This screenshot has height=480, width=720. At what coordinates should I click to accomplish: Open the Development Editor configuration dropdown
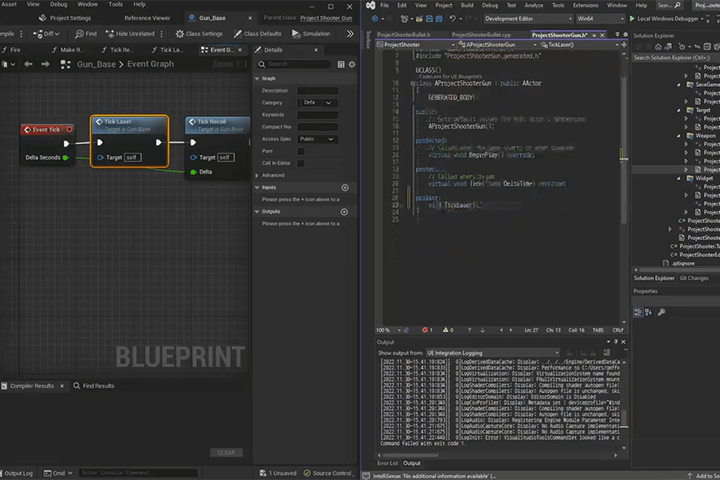[x=528, y=19]
